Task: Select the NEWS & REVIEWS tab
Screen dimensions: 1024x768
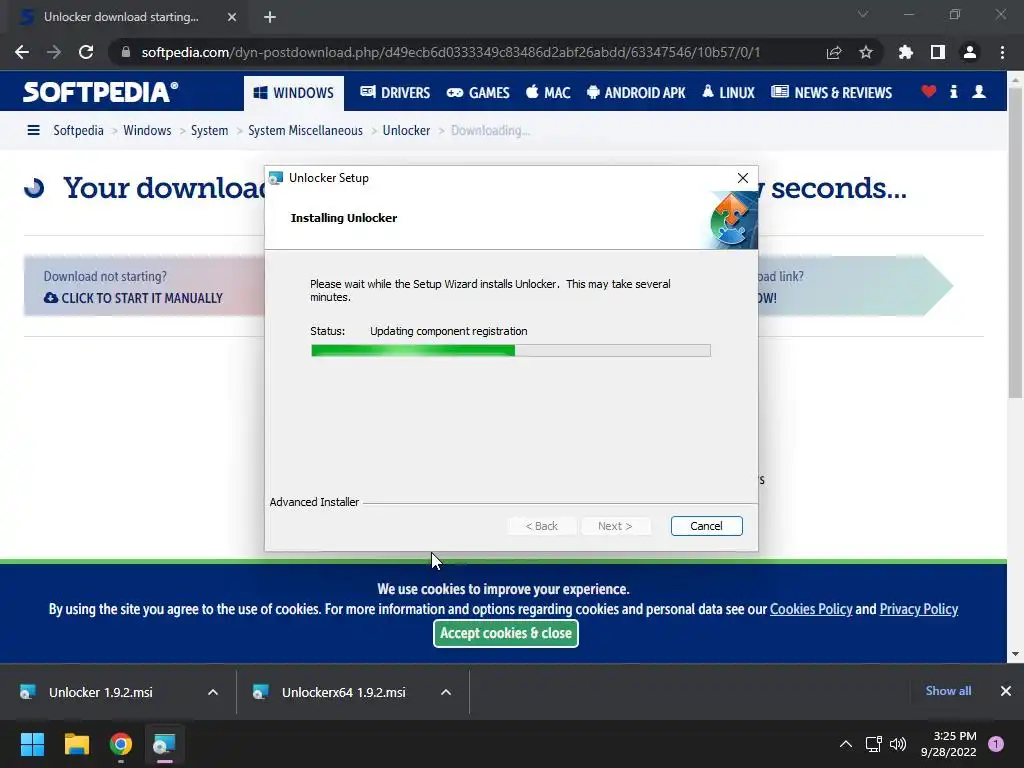Action: [x=831, y=93]
